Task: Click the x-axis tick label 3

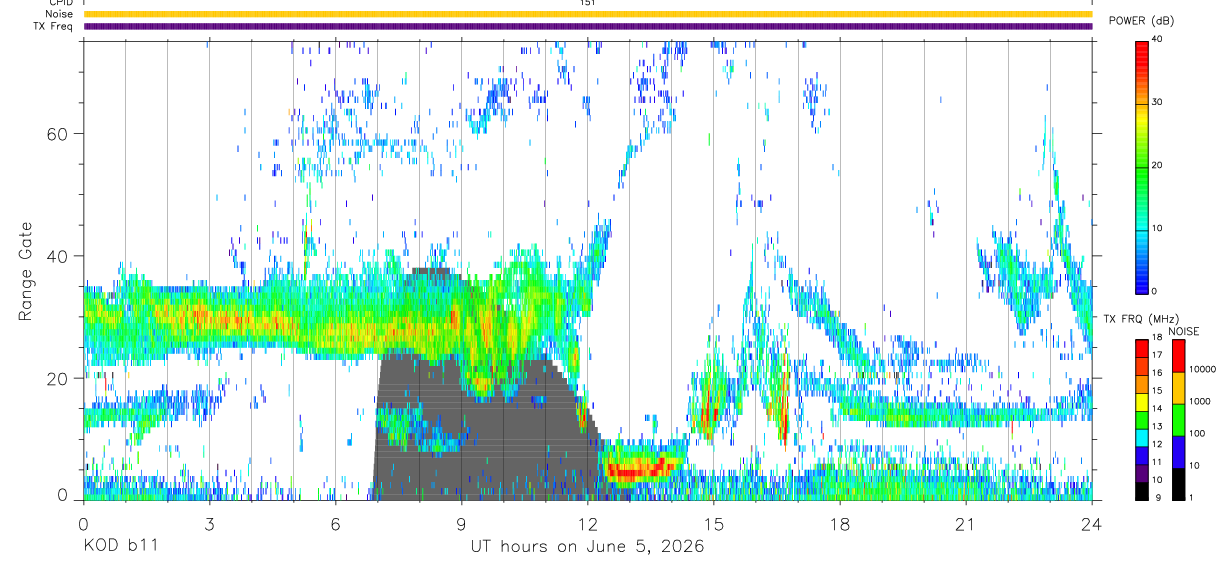Action: tap(210, 524)
